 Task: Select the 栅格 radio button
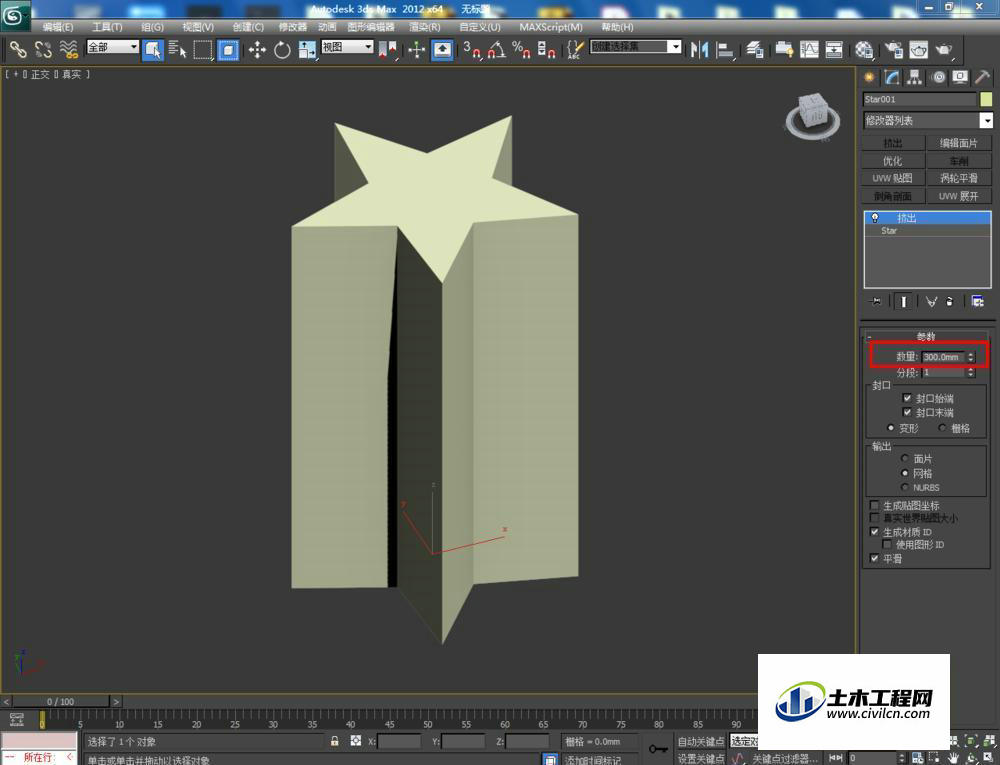(x=942, y=428)
